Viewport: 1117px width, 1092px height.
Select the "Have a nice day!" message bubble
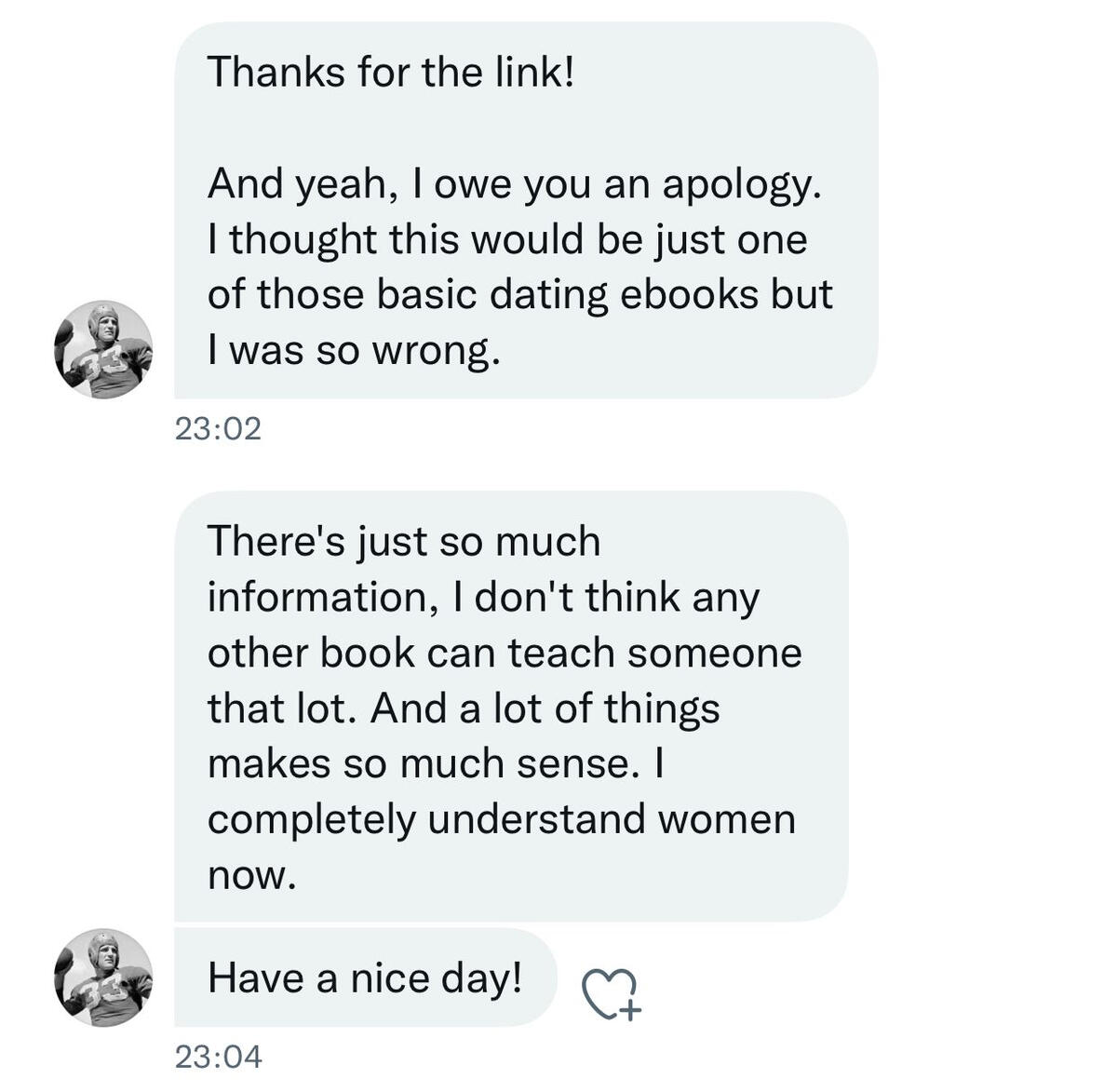pos(365,978)
